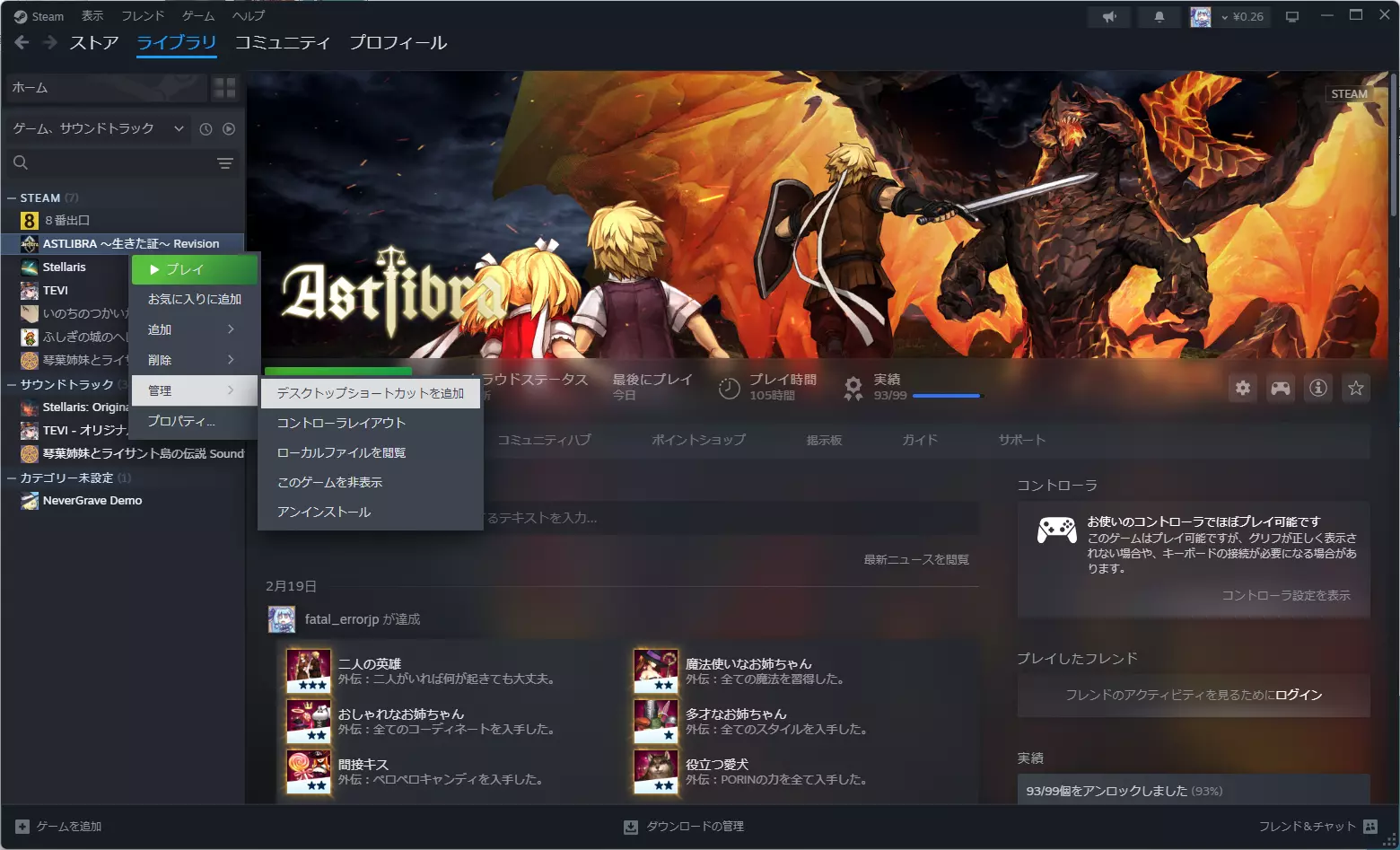Screen dimensions: 1400x850
Task: Open the ヘルプ menu
Action: point(249,16)
